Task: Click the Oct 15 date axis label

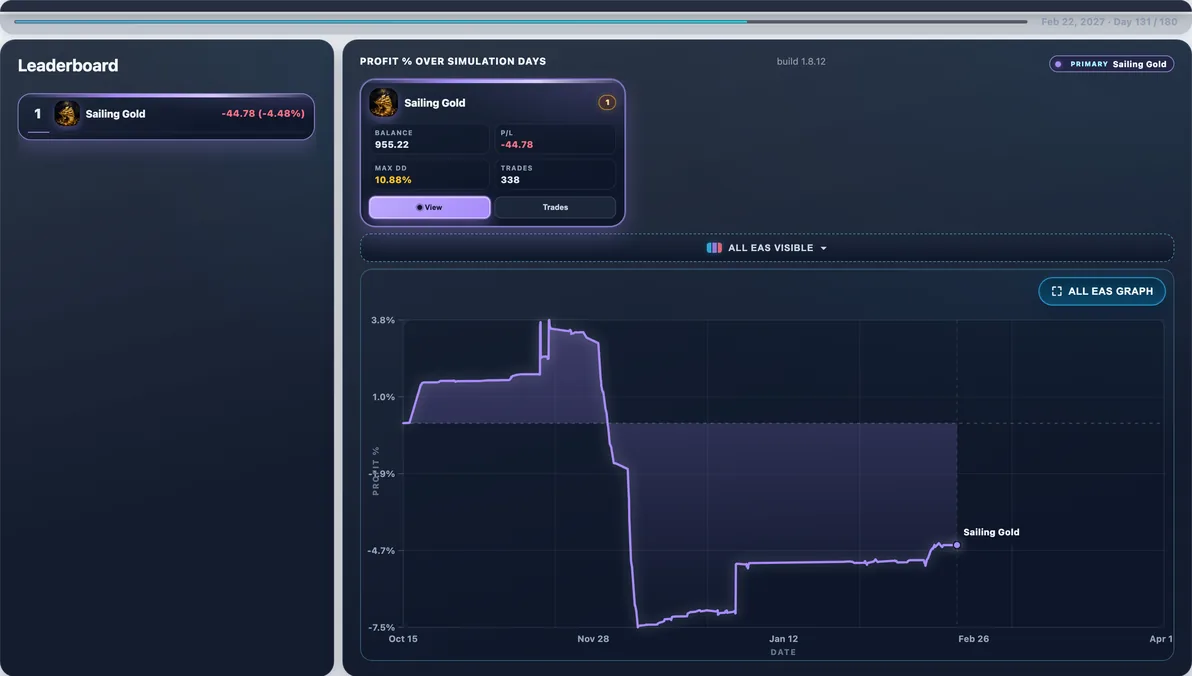Action: pyautogui.click(x=403, y=639)
